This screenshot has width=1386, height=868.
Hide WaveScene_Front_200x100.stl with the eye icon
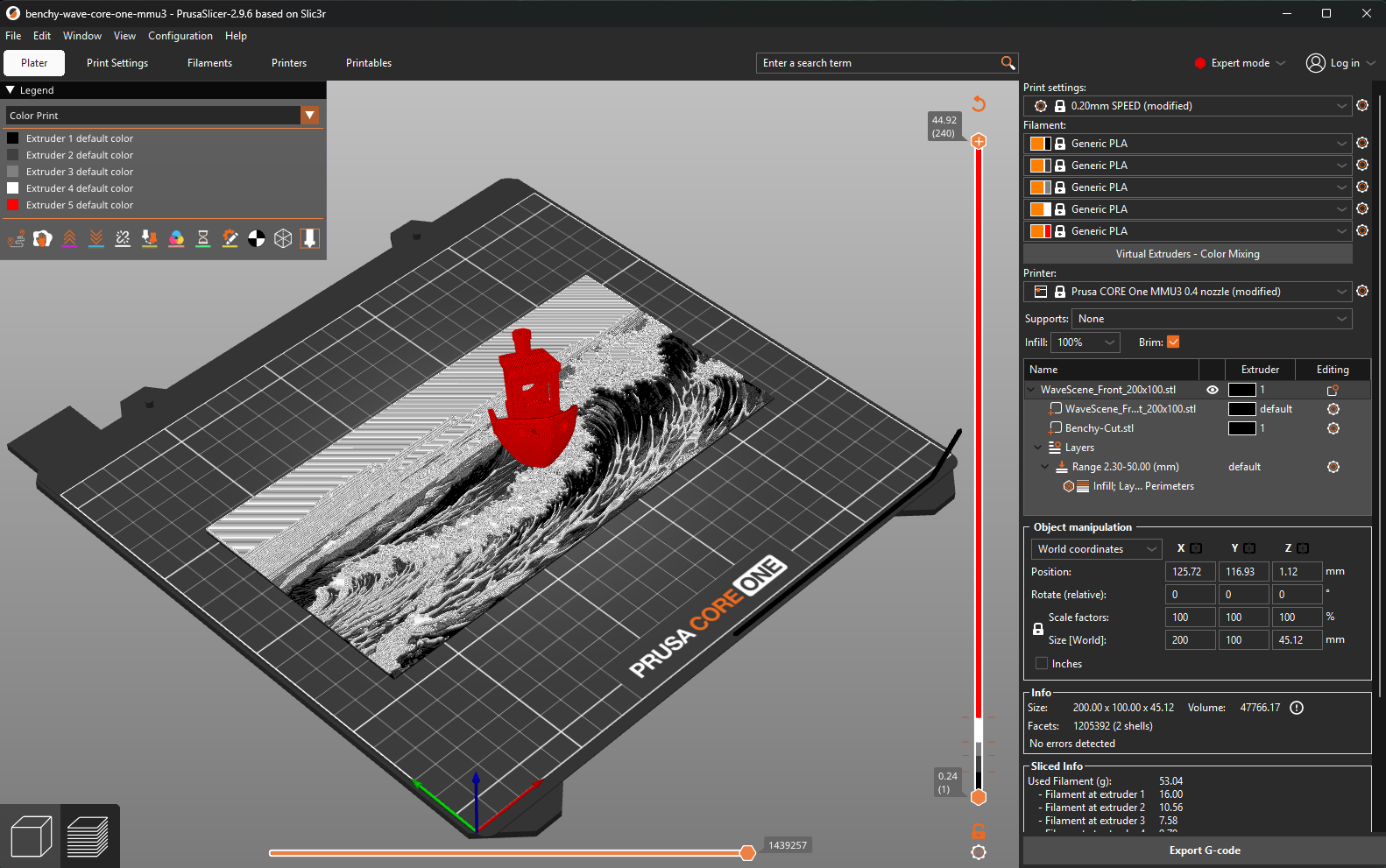coord(1213,390)
